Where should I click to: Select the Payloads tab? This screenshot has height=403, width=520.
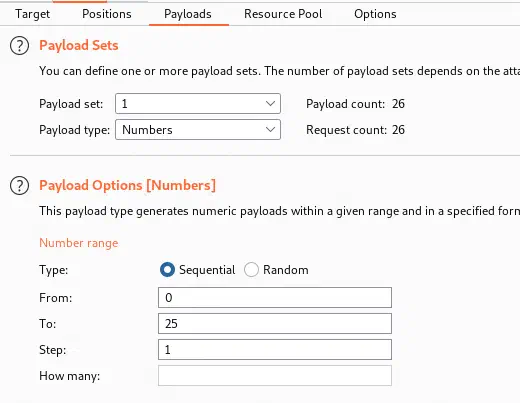coord(188,14)
